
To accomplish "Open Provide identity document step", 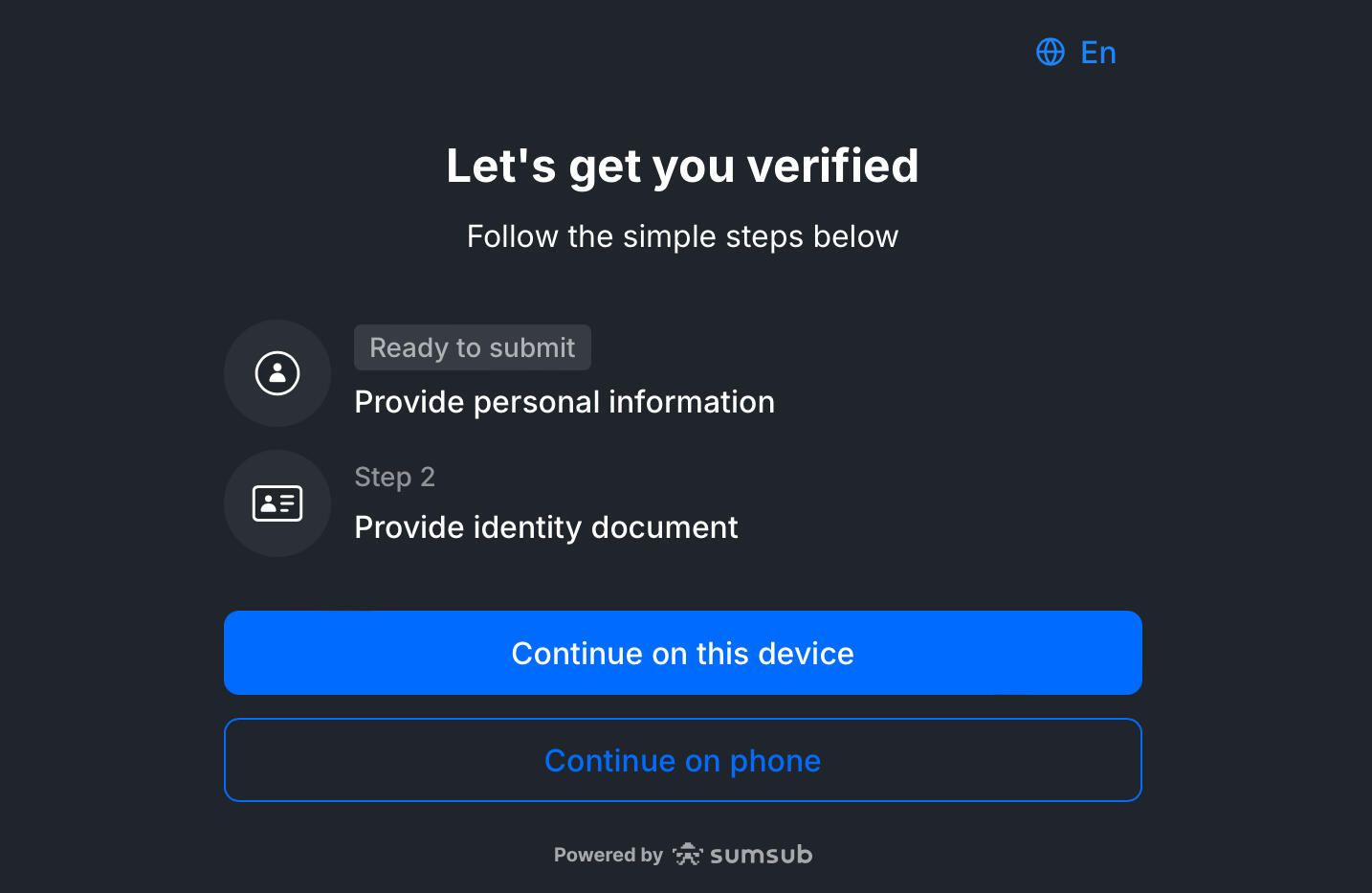I will pyautogui.click(x=545, y=527).
